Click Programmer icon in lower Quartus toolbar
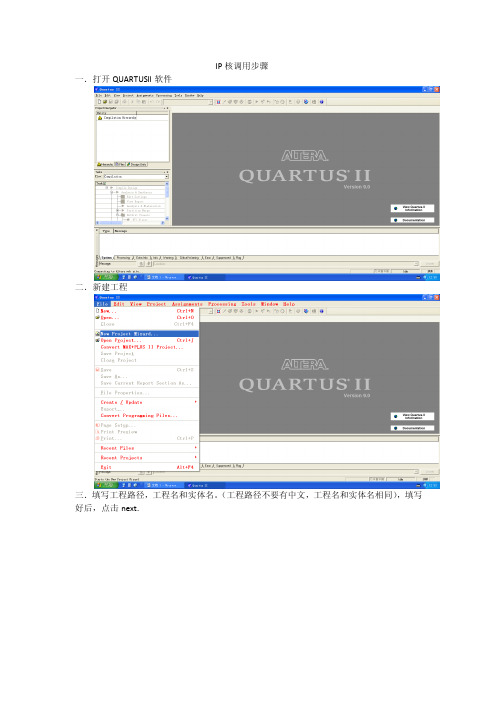 pos(306,311)
